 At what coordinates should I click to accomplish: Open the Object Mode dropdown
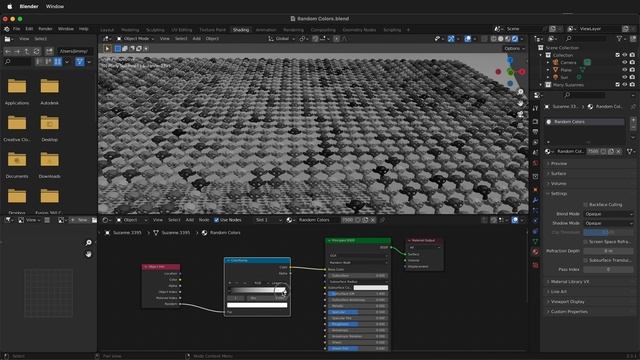[x=136, y=39]
